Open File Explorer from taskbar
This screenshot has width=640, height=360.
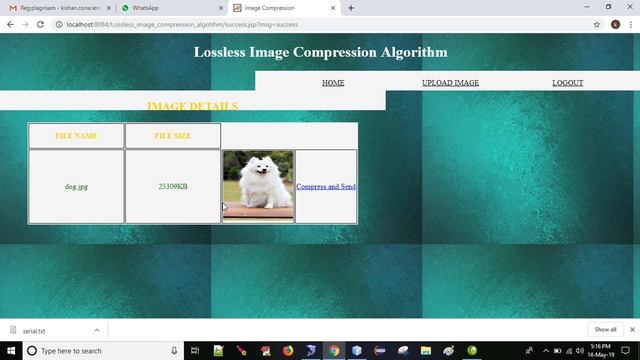tap(426, 351)
